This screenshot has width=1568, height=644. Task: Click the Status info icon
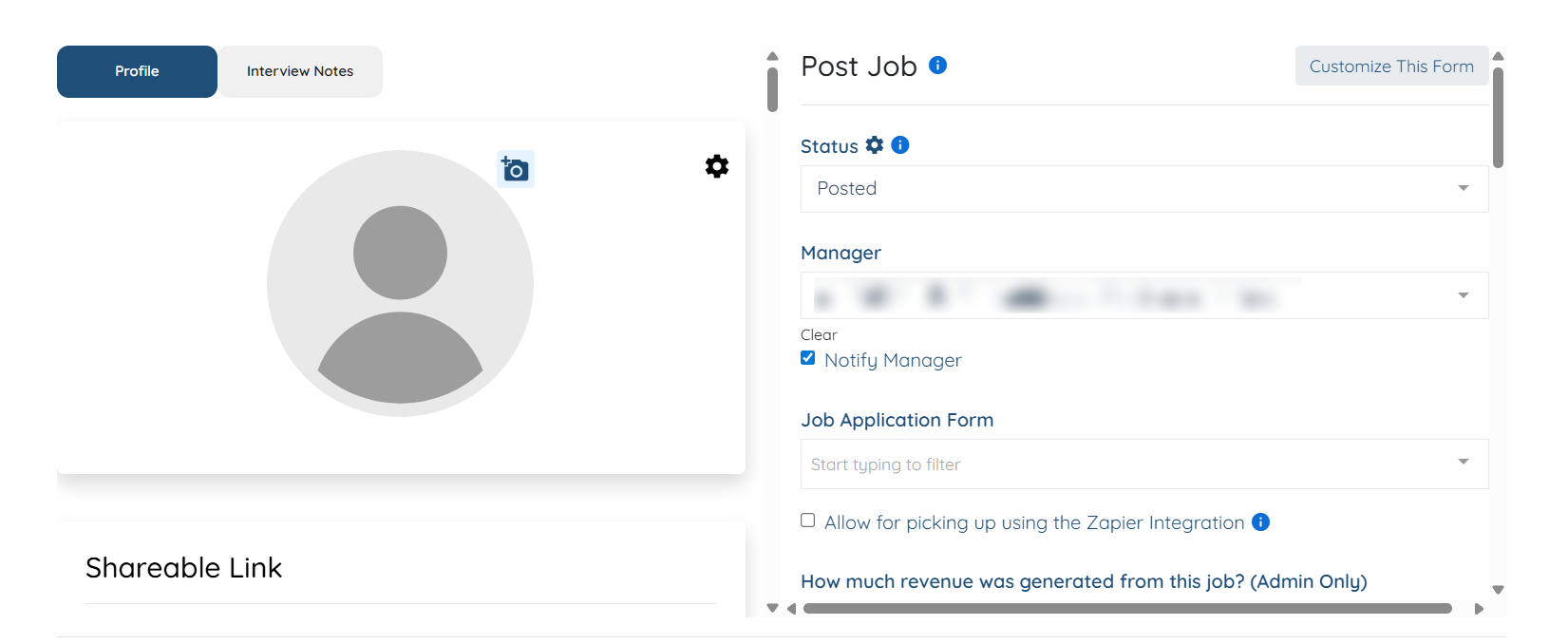(x=900, y=145)
